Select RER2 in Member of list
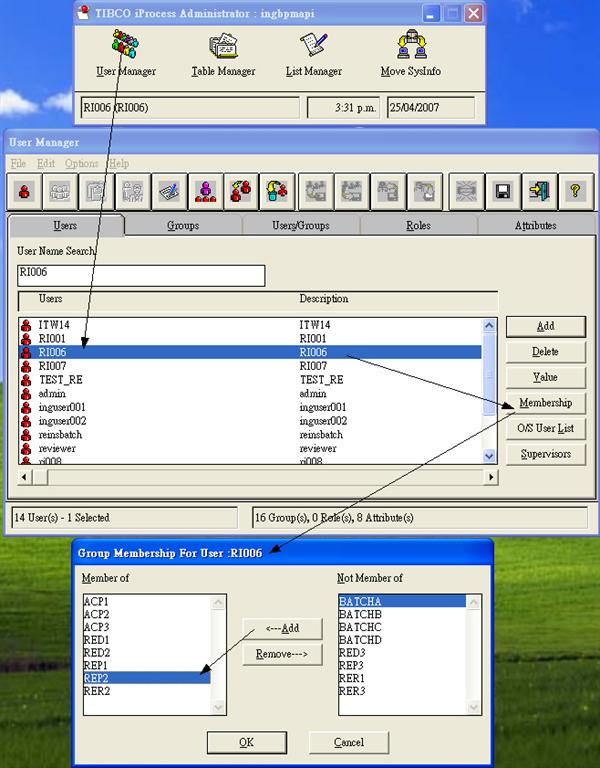 pyautogui.click(x=147, y=691)
